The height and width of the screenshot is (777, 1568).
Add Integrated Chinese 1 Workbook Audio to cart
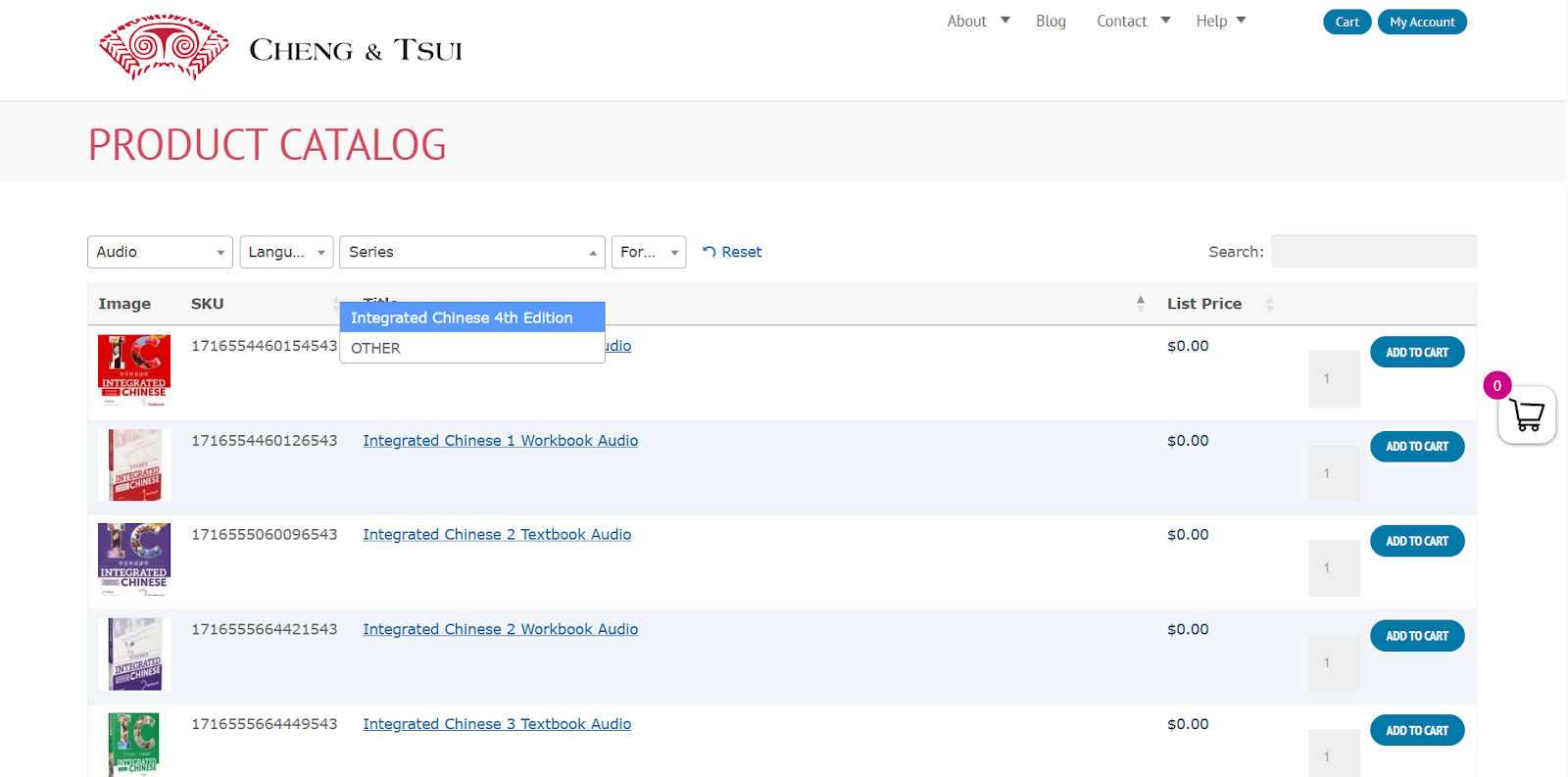point(1417,447)
